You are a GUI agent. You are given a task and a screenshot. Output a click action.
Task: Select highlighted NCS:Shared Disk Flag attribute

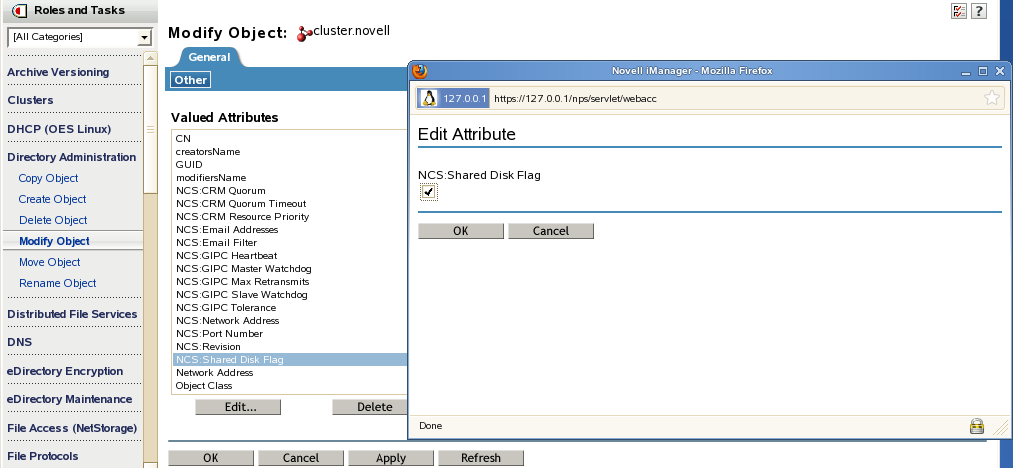291,359
